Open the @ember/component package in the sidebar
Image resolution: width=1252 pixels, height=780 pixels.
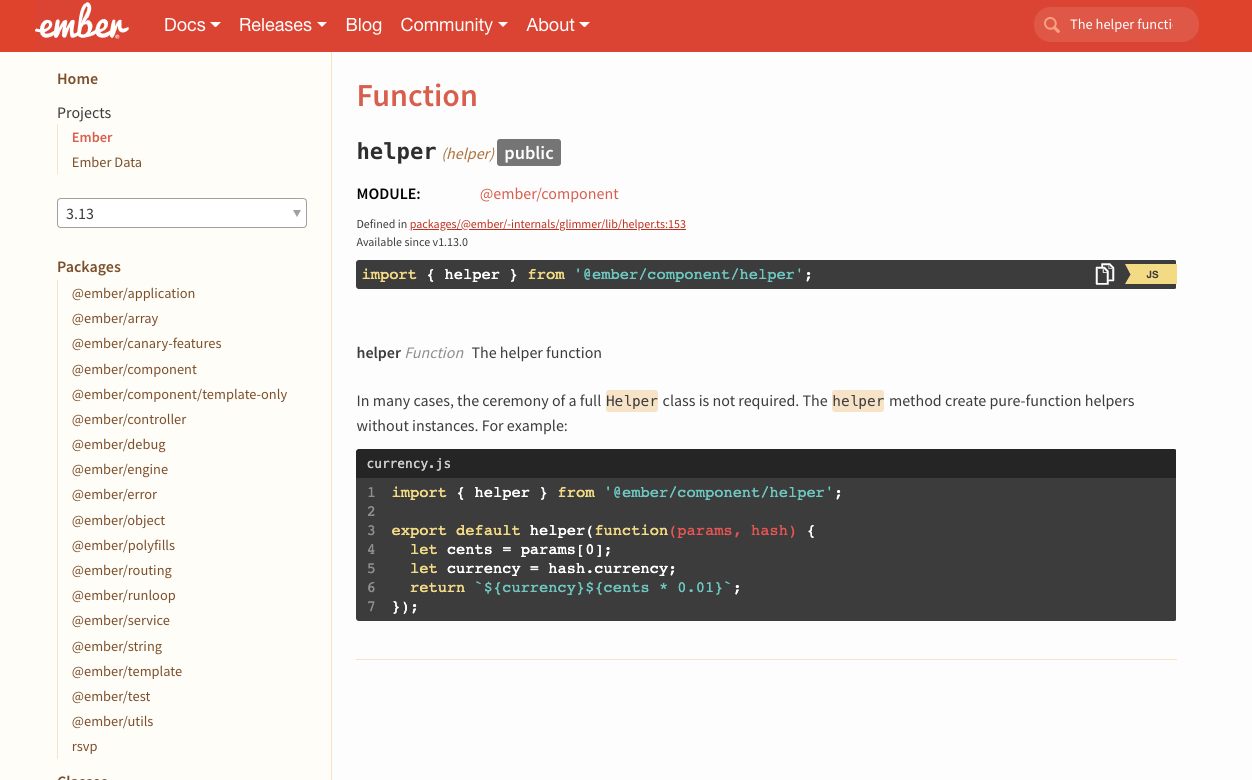click(134, 369)
